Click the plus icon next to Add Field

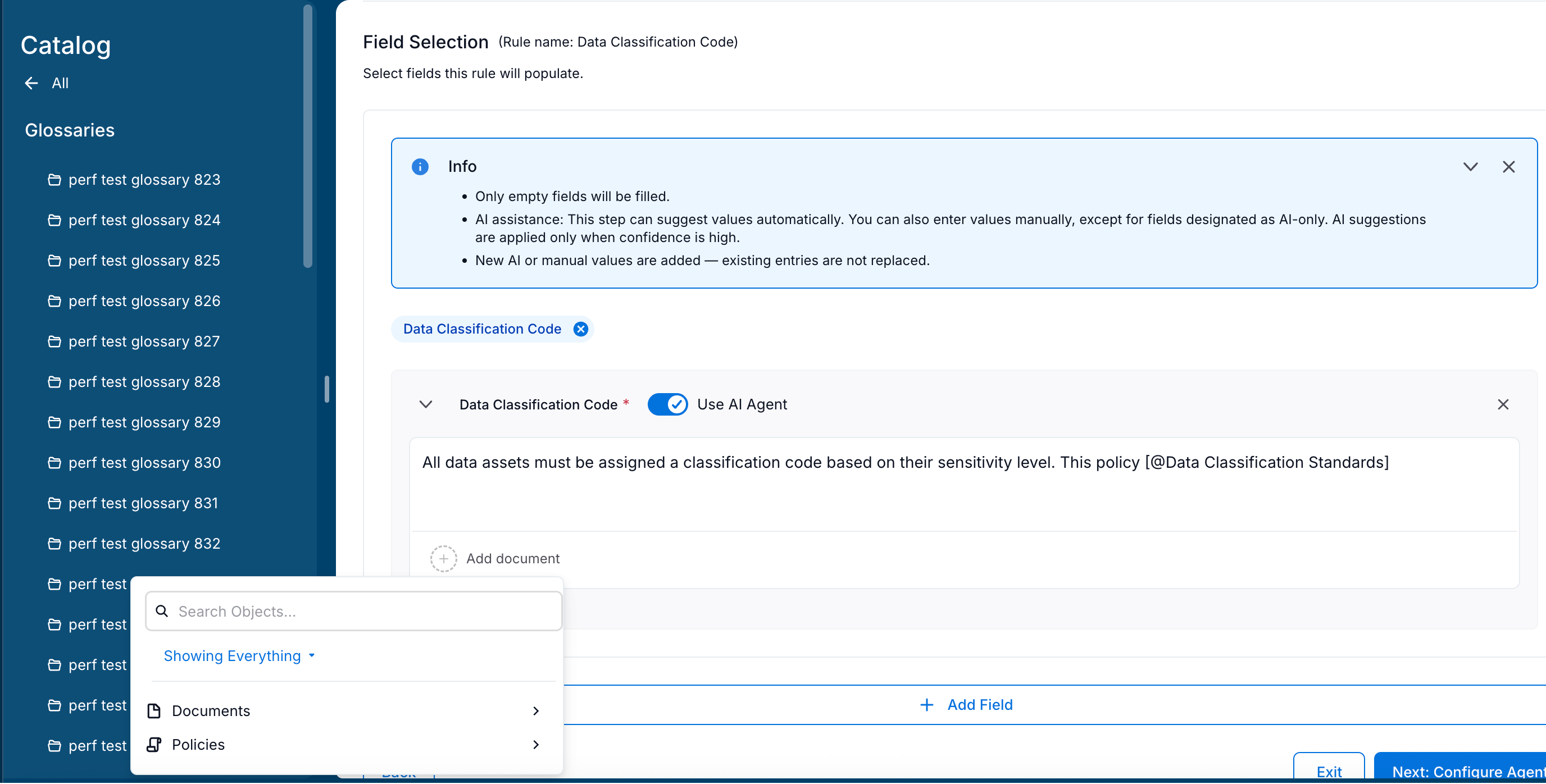click(926, 705)
